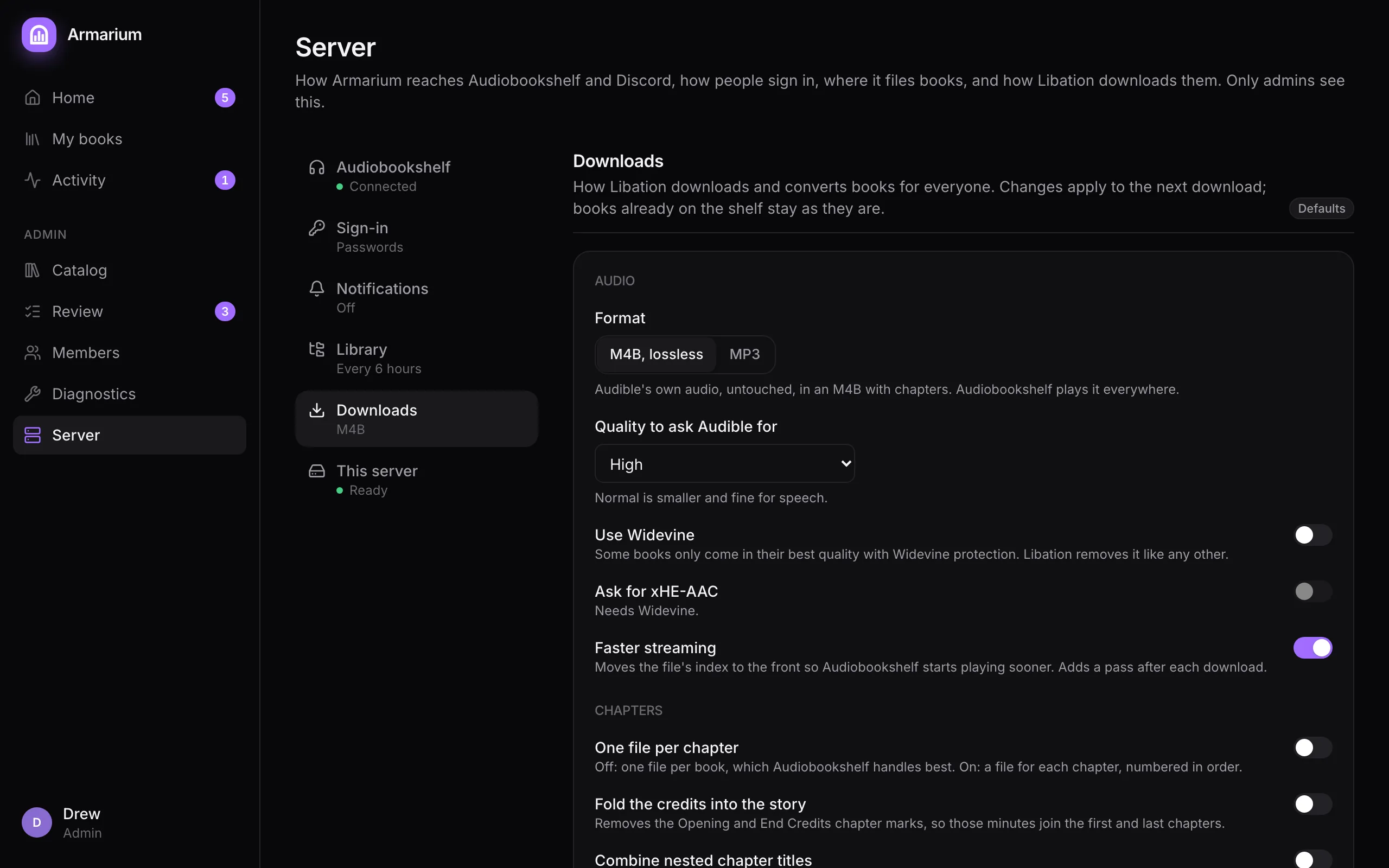The height and width of the screenshot is (868, 1389).
Task: Toggle Fold the credits into the story
Action: click(x=1312, y=803)
